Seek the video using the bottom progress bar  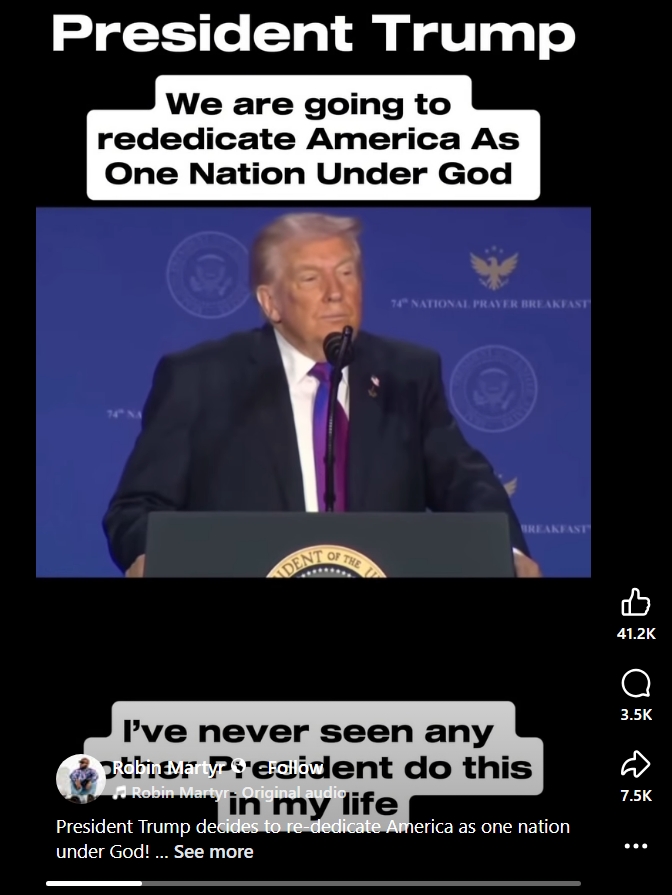coord(313,883)
